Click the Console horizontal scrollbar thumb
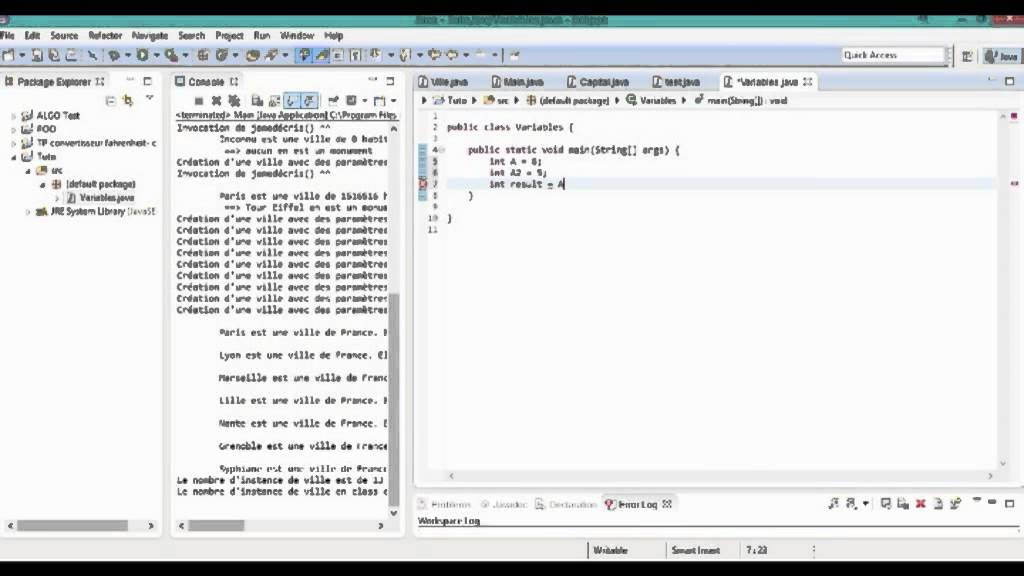The height and width of the screenshot is (576, 1024). 216,526
